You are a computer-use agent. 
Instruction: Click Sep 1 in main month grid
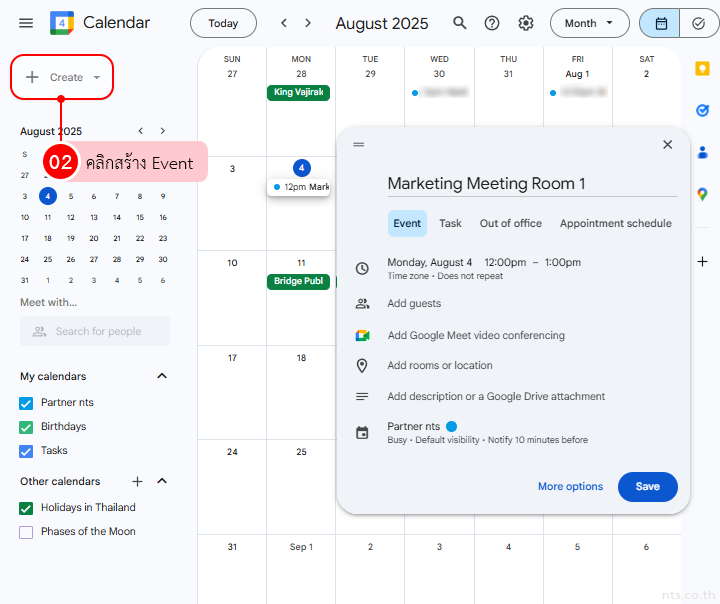[301, 547]
